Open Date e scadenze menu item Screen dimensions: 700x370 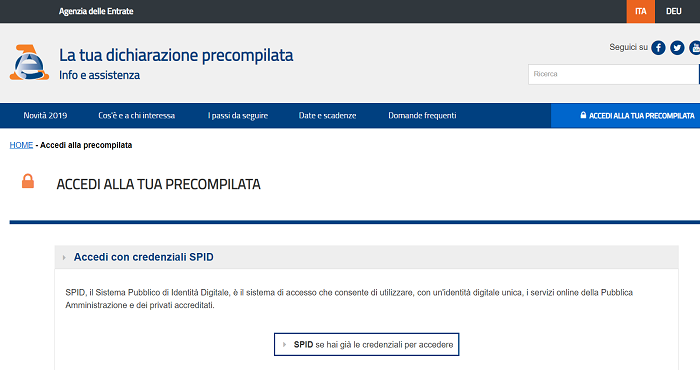pos(327,116)
